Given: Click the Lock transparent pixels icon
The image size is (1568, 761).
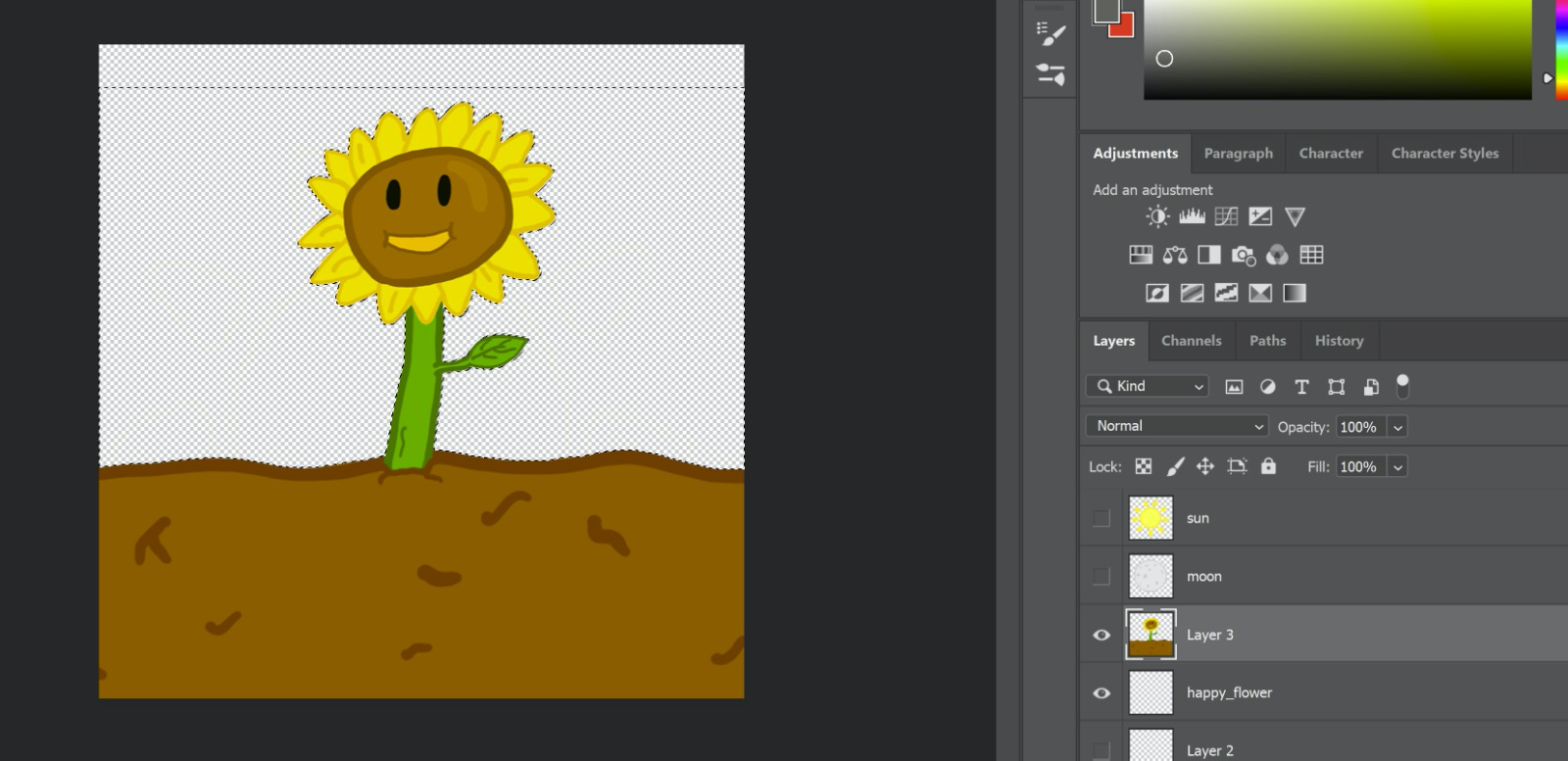Looking at the screenshot, I should pyautogui.click(x=1144, y=466).
